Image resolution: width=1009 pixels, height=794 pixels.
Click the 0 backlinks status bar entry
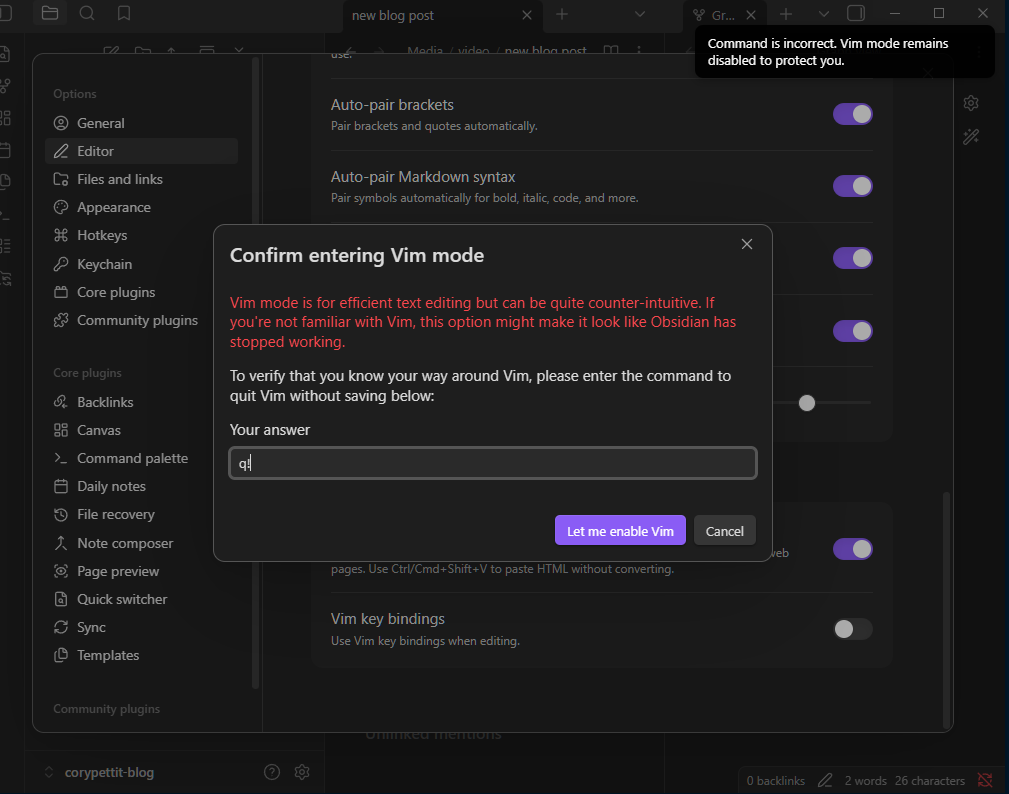coord(775,780)
